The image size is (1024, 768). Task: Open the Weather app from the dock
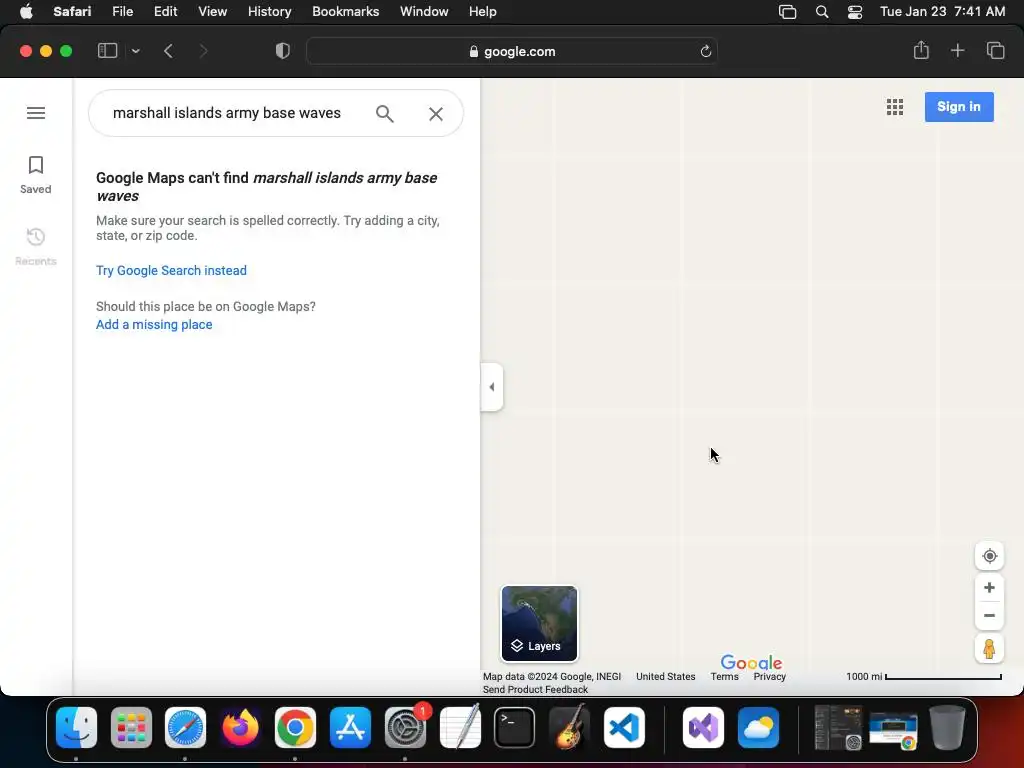(x=758, y=728)
